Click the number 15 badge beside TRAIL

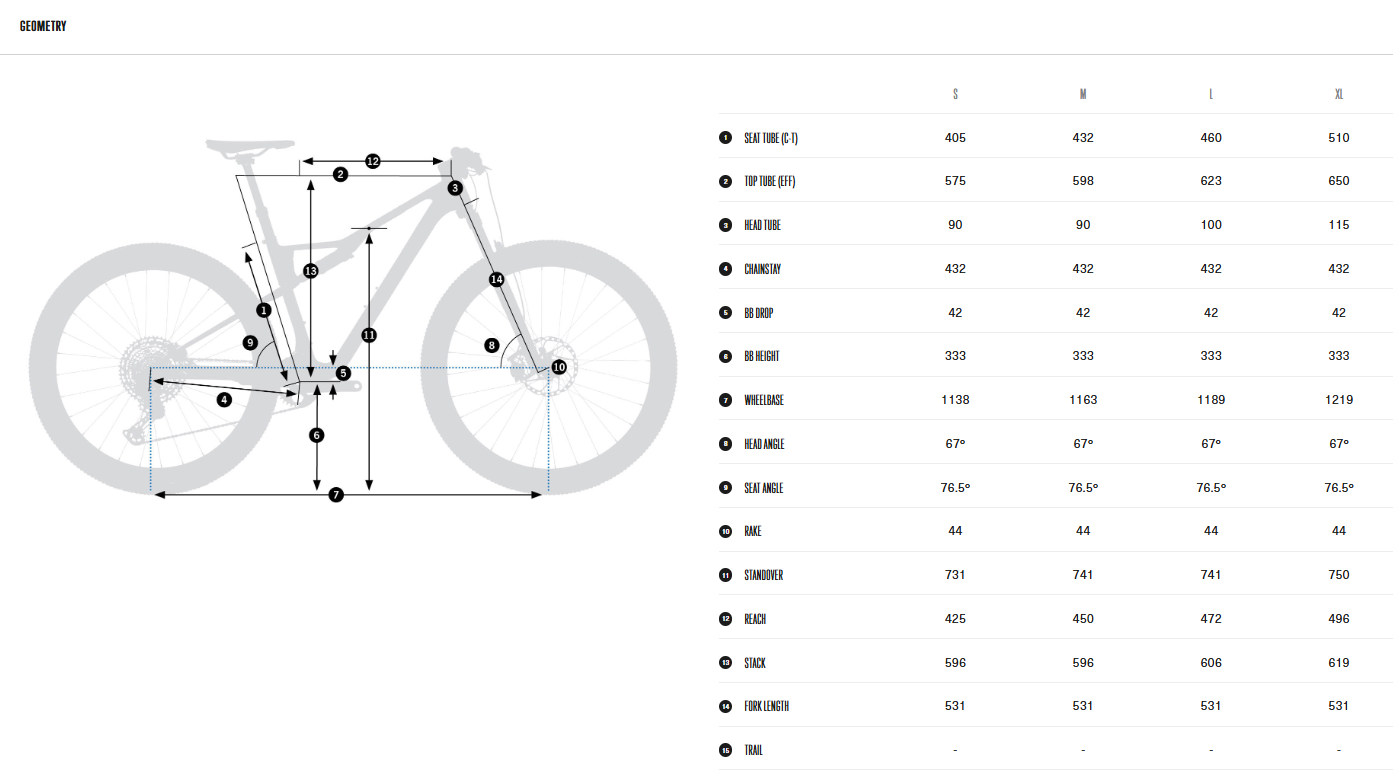pyautogui.click(x=725, y=750)
